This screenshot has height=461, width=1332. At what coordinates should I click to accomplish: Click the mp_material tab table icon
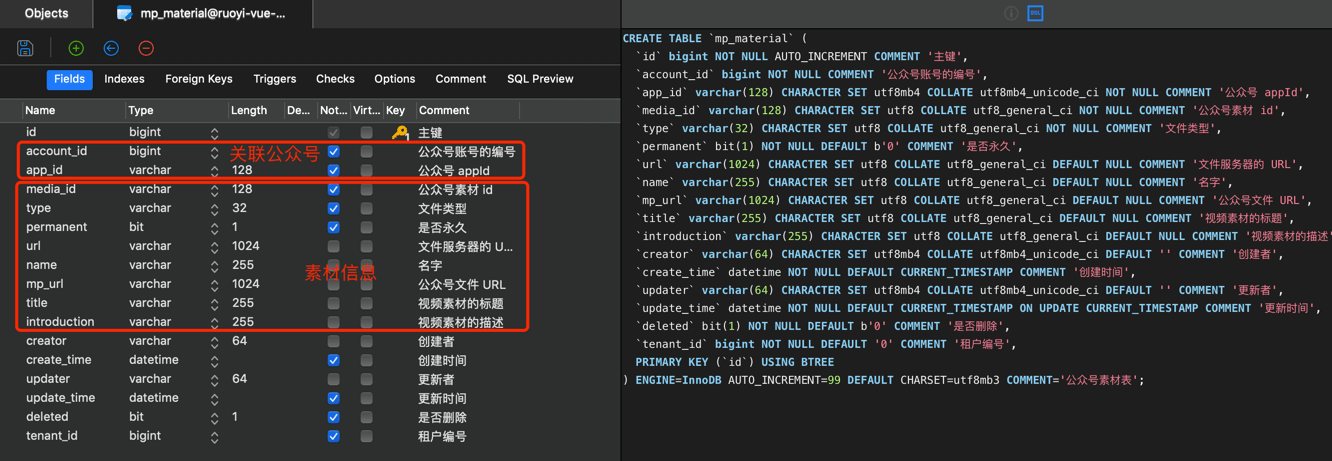click(x=124, y=13)
